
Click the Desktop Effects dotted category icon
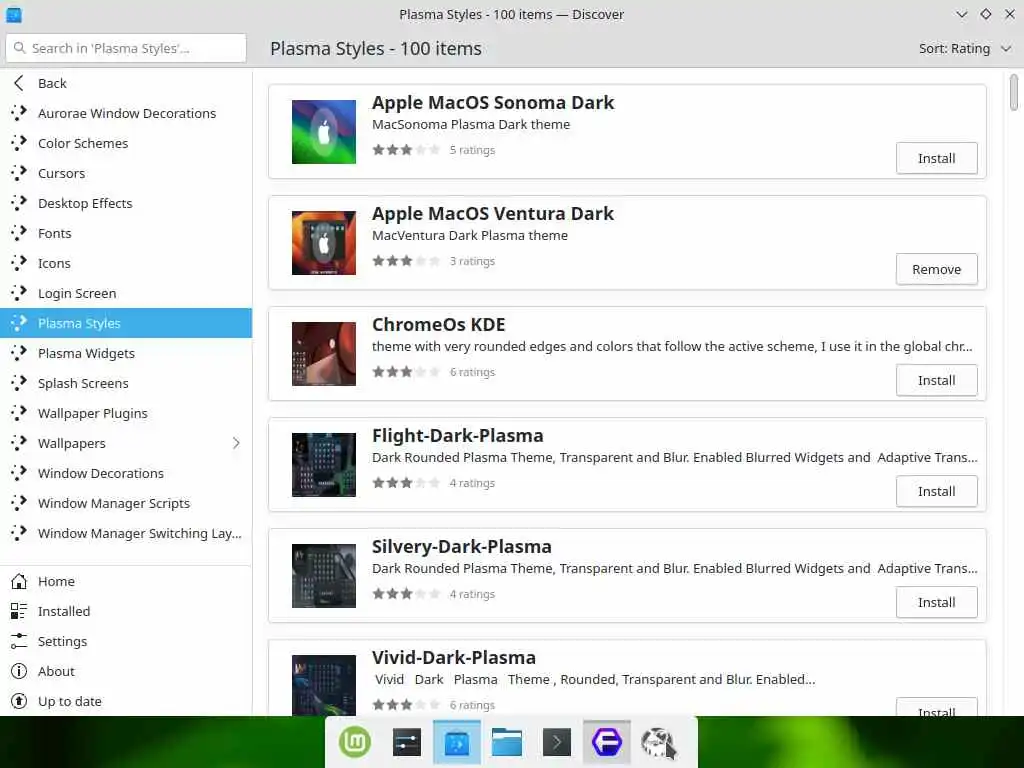pyautogui.click(x=19, y=203)
